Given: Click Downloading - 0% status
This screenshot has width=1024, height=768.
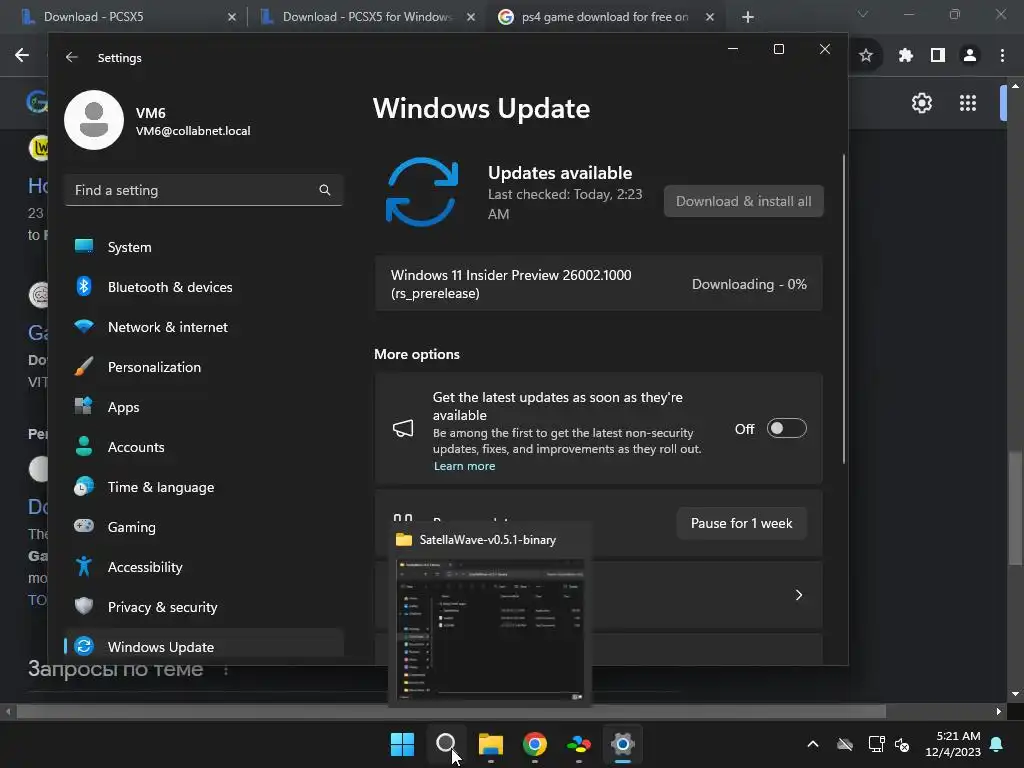Looking at the screenshot, I should point(749,284).
